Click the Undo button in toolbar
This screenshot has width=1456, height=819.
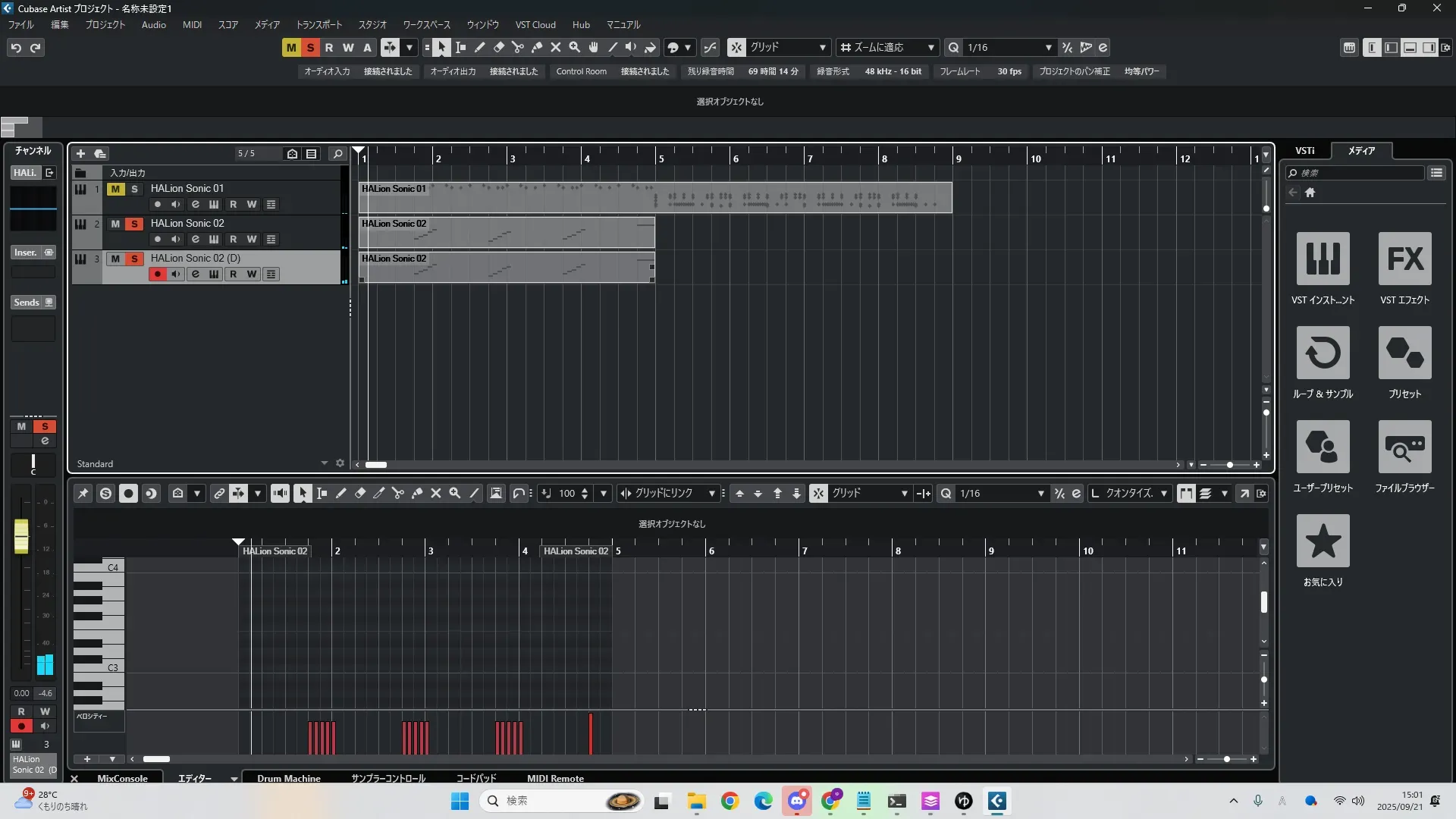click(x=16, y=48)
